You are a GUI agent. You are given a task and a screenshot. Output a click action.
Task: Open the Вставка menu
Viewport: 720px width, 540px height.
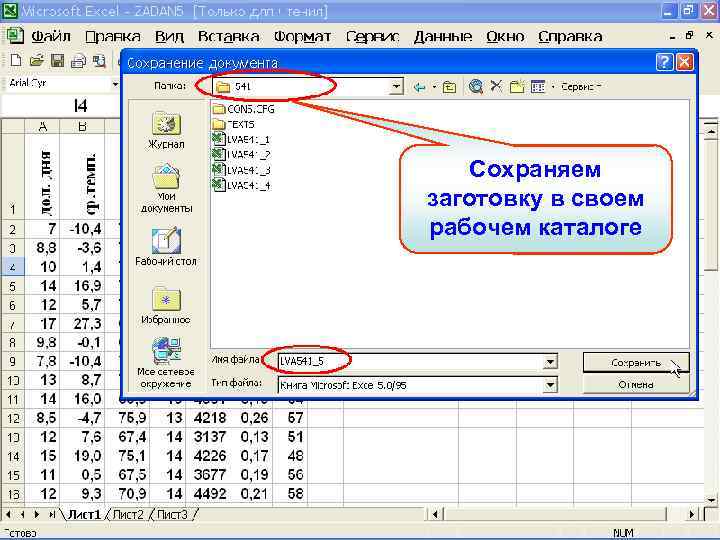pos(228,36)
